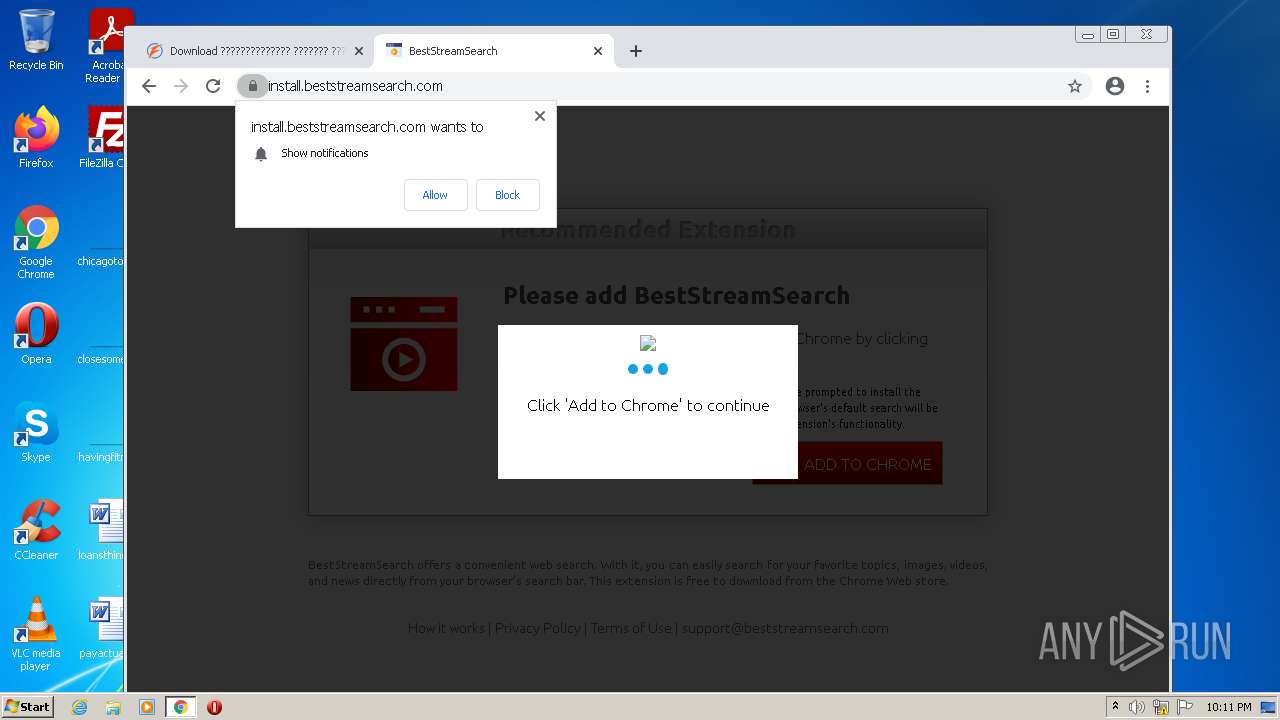Viewport: 1280px width, 720px height.
Task: Click the Chrome taskbar button
Action: pos(180,707)
